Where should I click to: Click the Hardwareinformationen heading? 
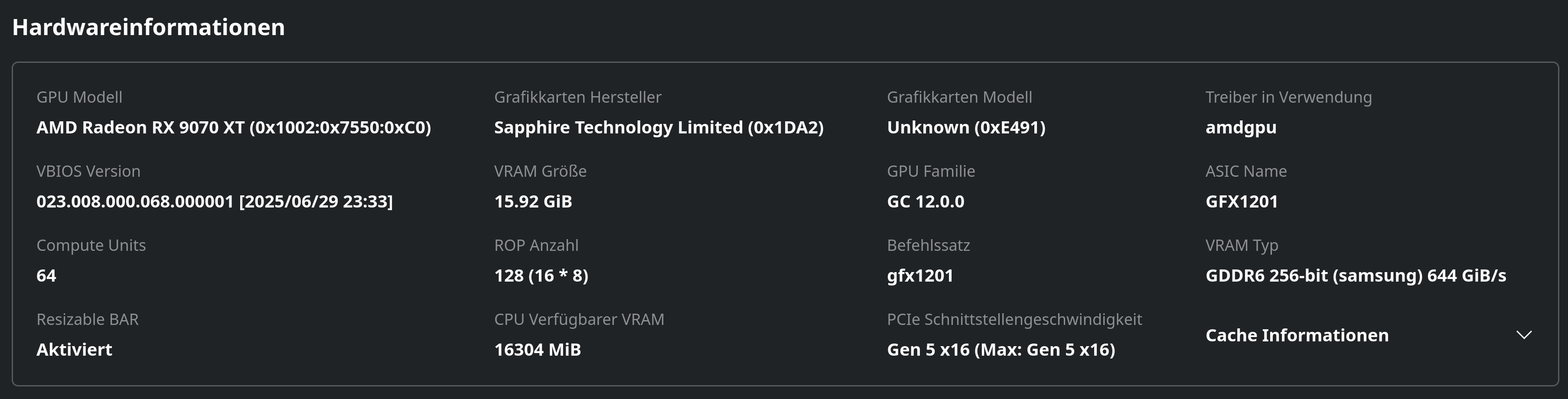pyautogui.click(x=149, y=27)
